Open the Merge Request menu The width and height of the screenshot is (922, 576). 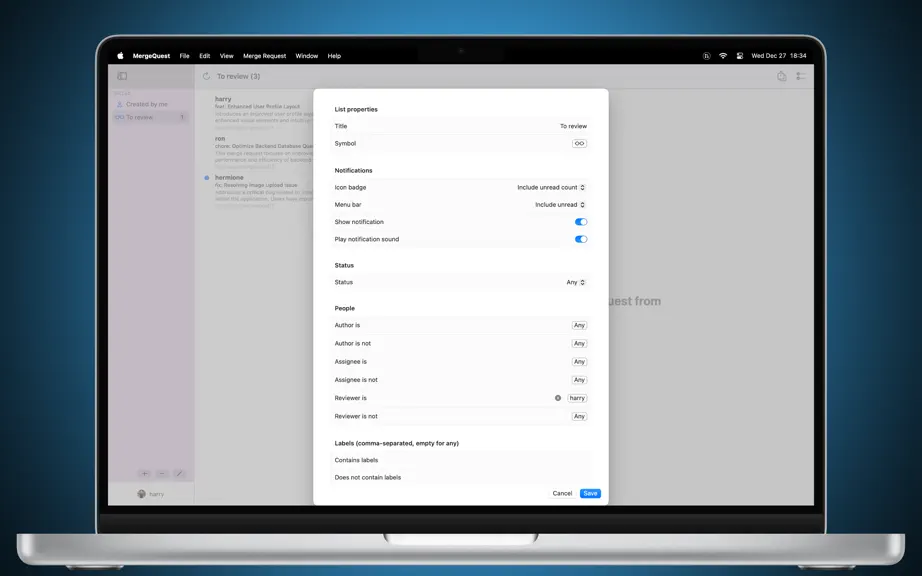(x=265, y=56)
